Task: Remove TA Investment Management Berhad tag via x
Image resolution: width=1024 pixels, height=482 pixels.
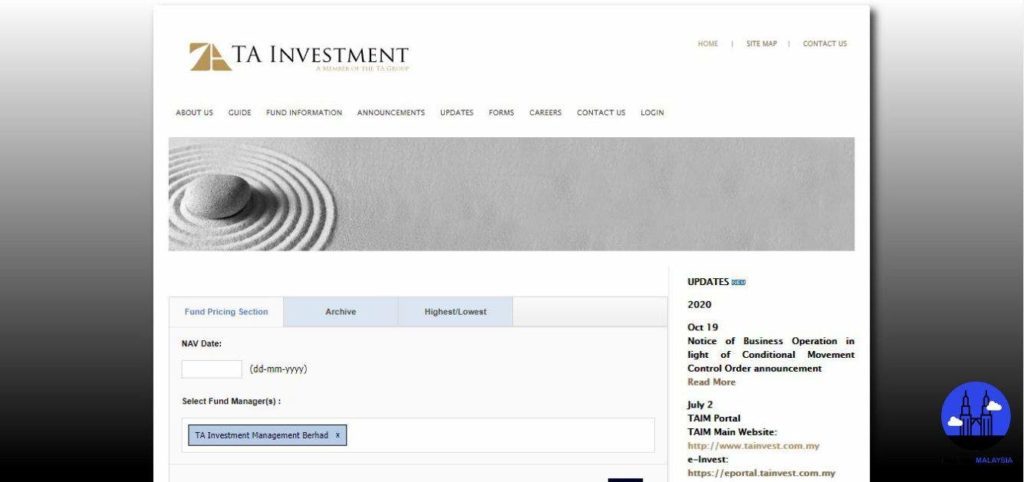Action: pos(338,436)
